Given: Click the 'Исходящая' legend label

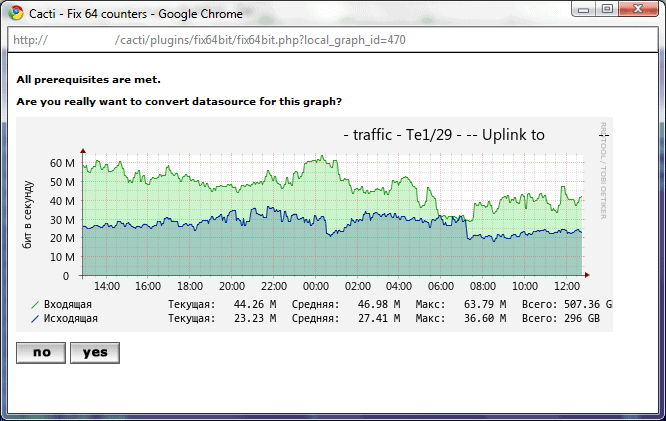Looking at the screenshot, I should pos(71,318).
